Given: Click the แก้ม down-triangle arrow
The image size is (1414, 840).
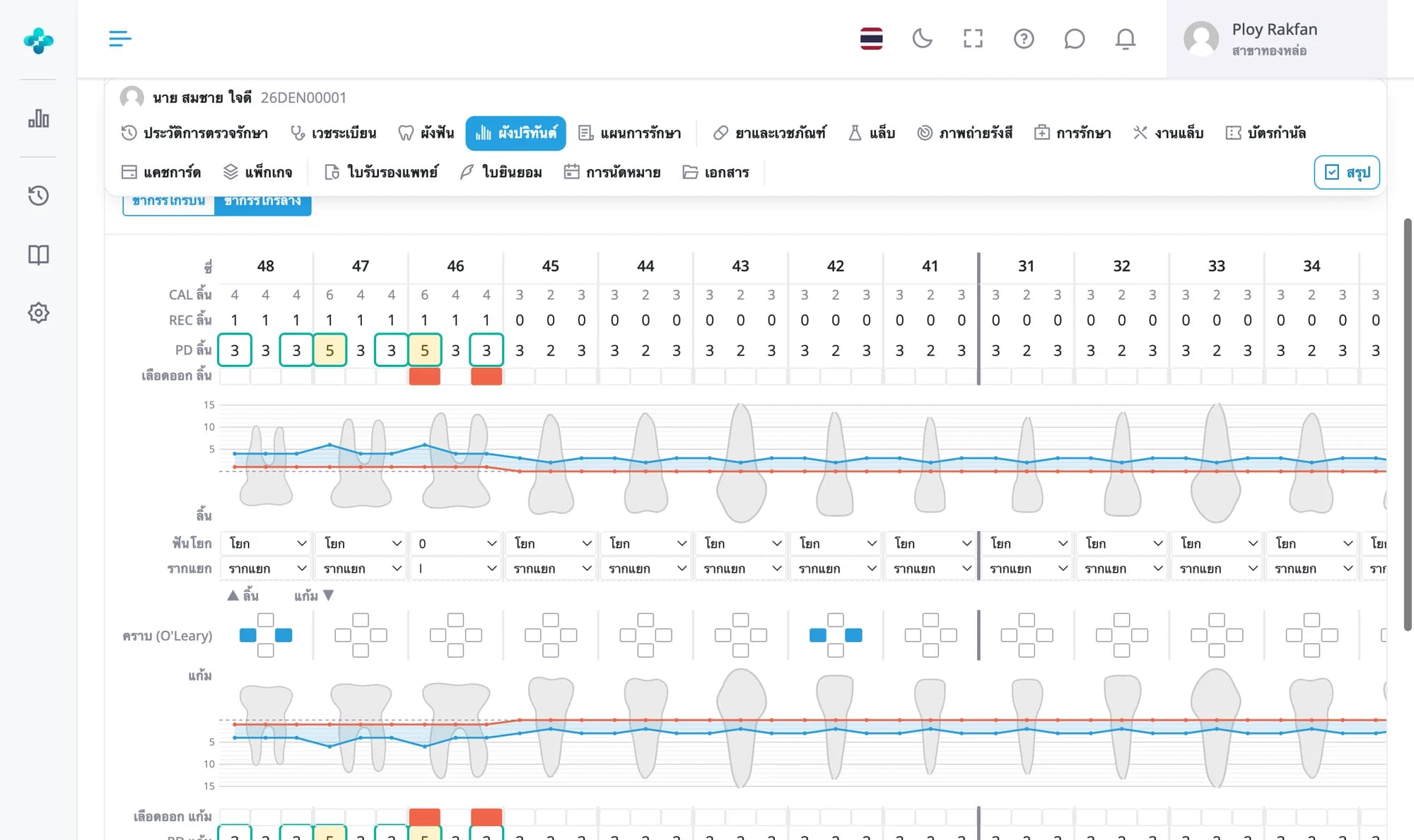Looking at the screenshot, I should [328, 595].
